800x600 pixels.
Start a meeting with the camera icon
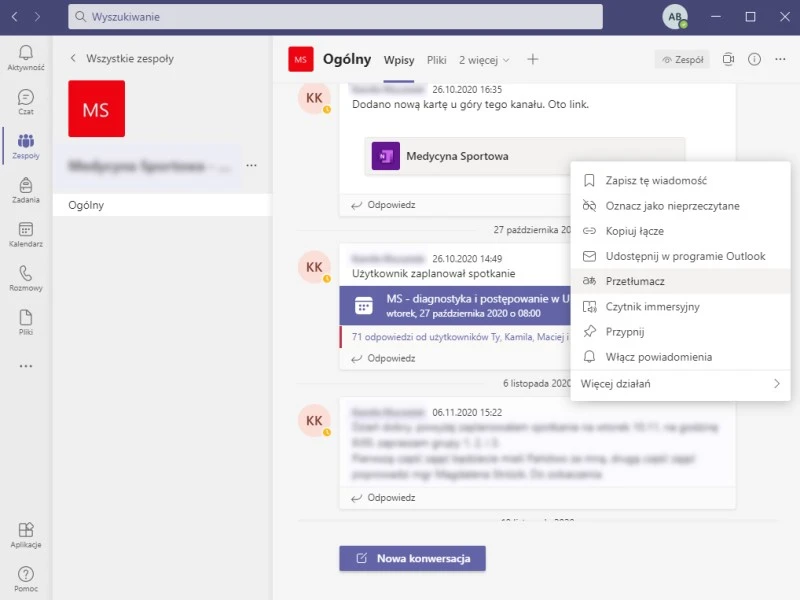728,59
